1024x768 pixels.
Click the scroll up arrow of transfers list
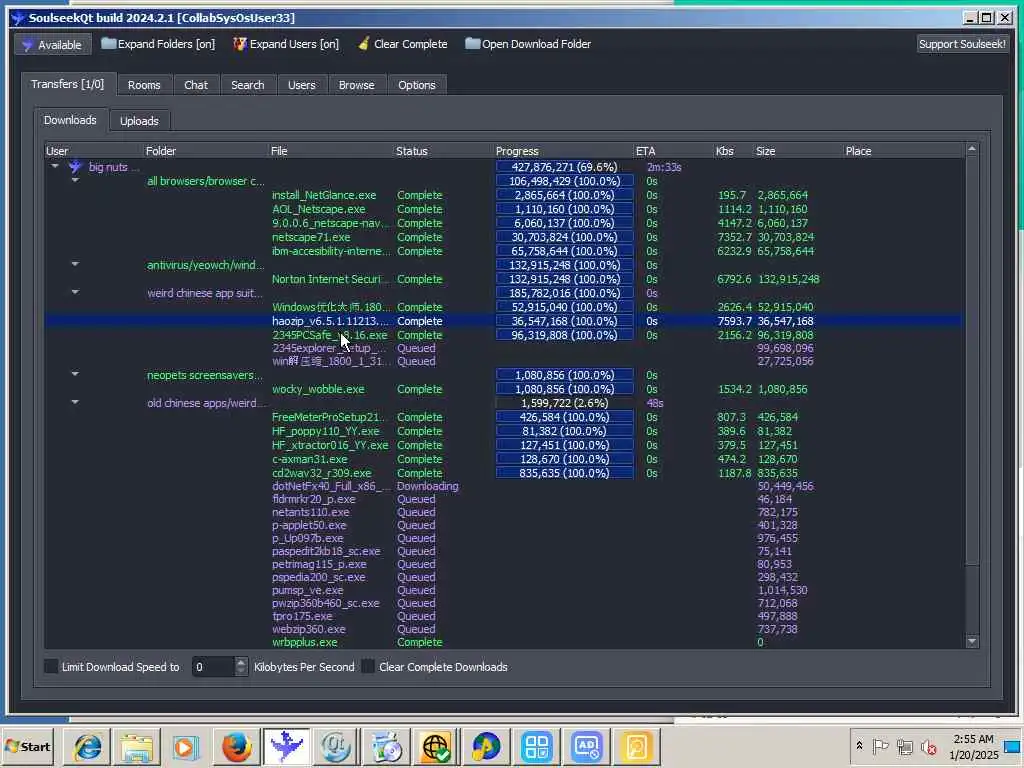972,150
